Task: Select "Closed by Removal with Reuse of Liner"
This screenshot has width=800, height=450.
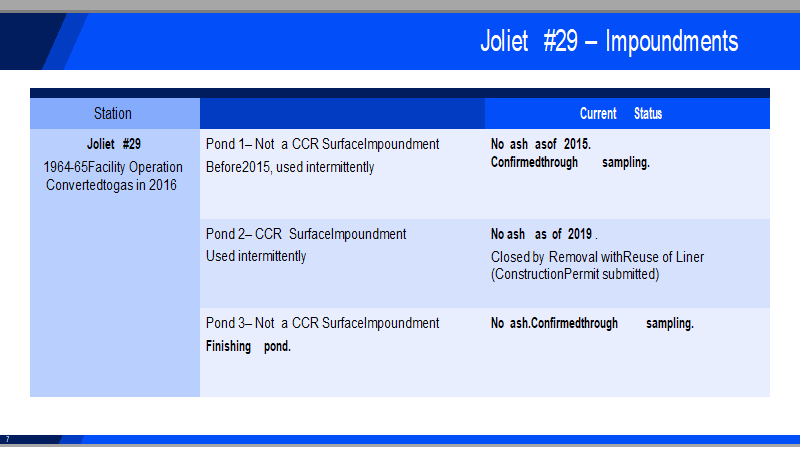Action: pyautogui.click(x=597, y=257)
